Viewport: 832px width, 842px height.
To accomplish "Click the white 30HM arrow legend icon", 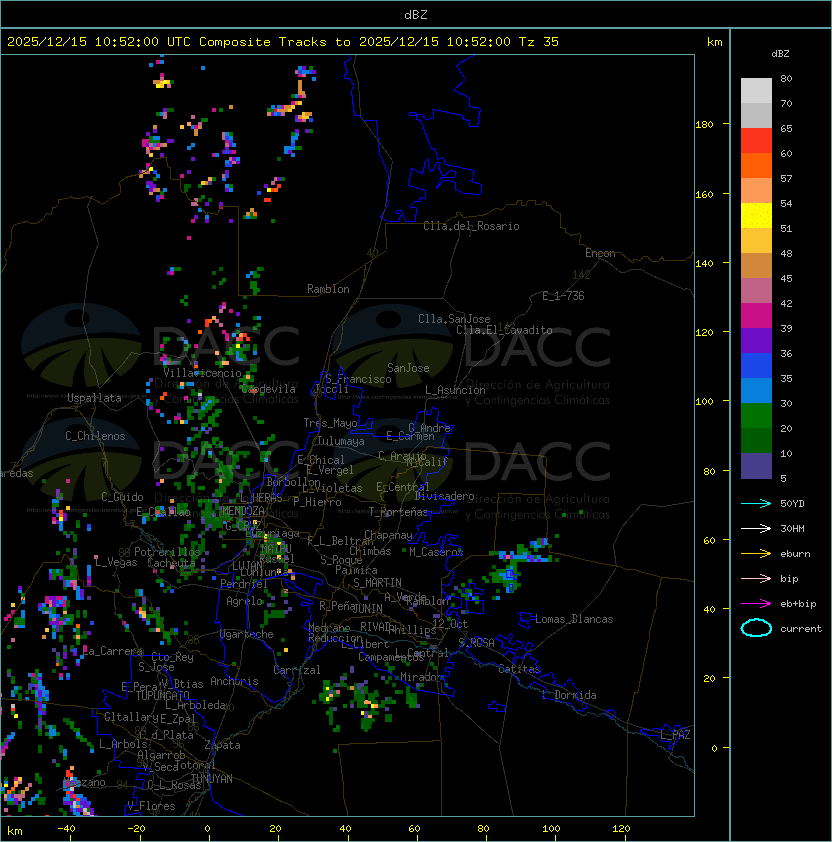I will 756,528.
